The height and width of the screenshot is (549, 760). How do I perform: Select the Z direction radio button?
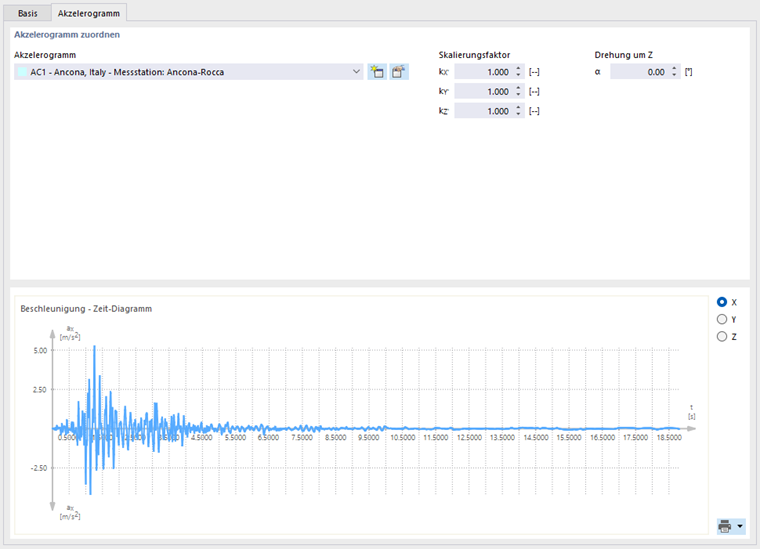click(722, 336)
